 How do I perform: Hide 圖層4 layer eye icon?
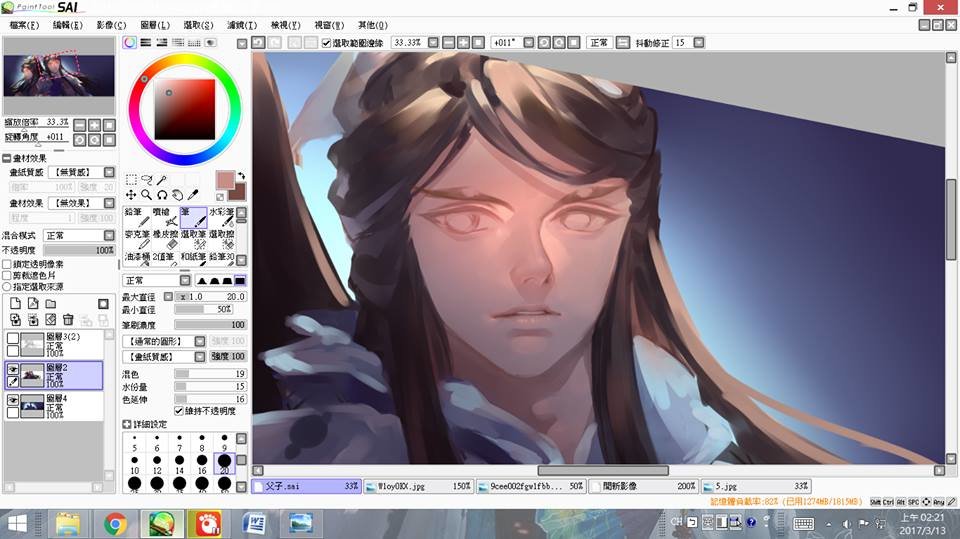tap(12, 399)
